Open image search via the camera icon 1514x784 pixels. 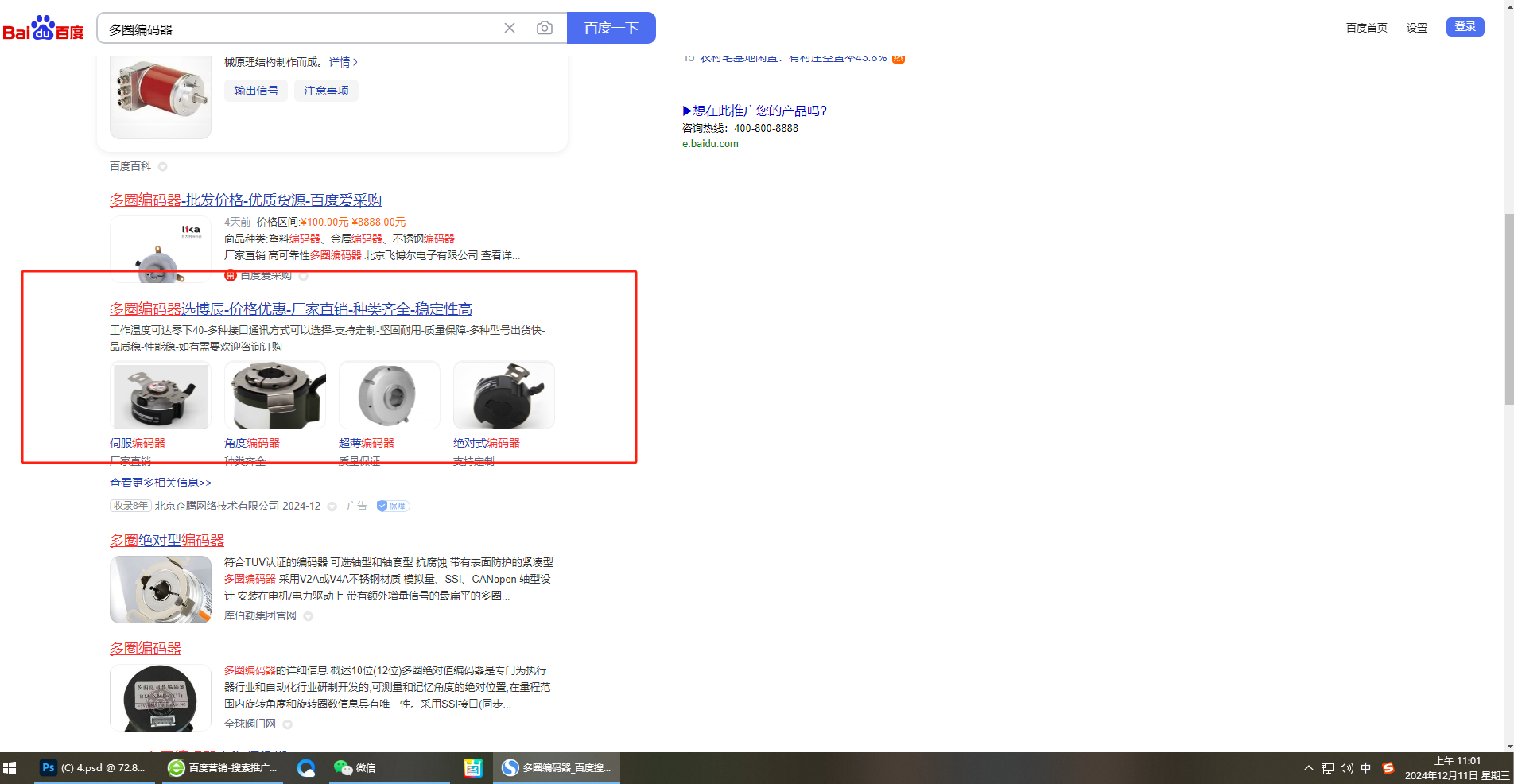click(x=545, y=28)
